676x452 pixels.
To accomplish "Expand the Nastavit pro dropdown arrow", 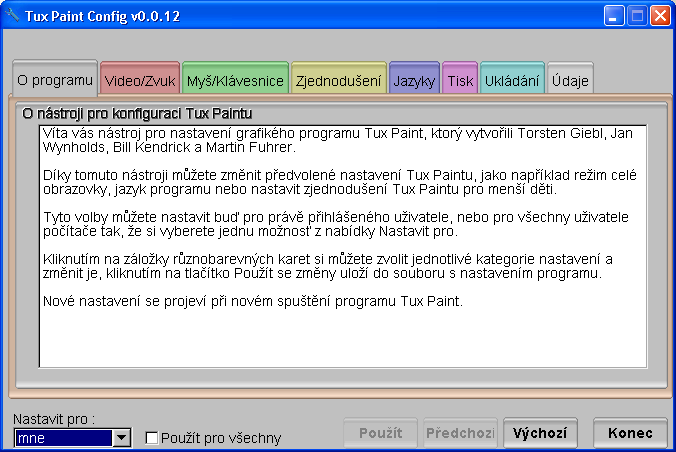I will (122, 438).
